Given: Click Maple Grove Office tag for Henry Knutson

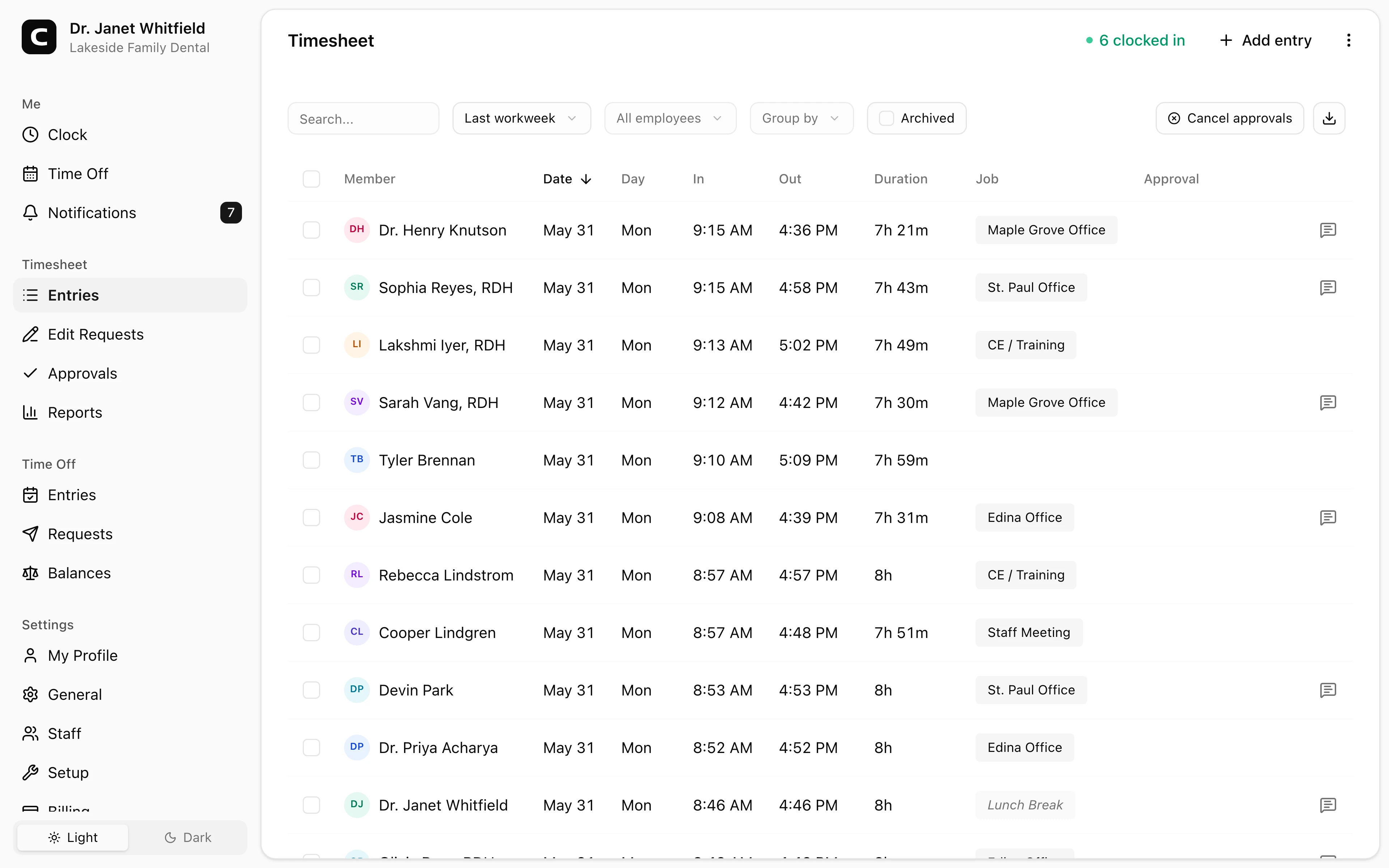Looking at the screenshot, I should tap(1046, 230).
